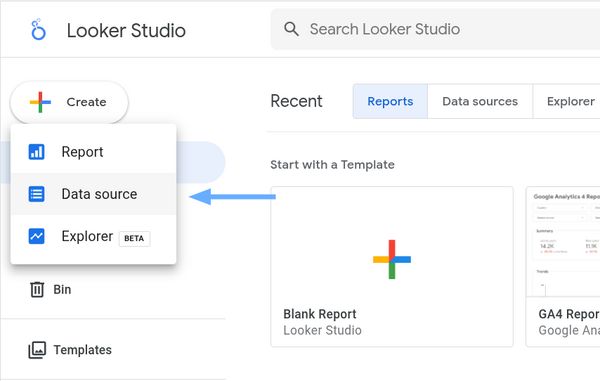Click the large plus on Blank Report
600x381 pixels.
392,259
